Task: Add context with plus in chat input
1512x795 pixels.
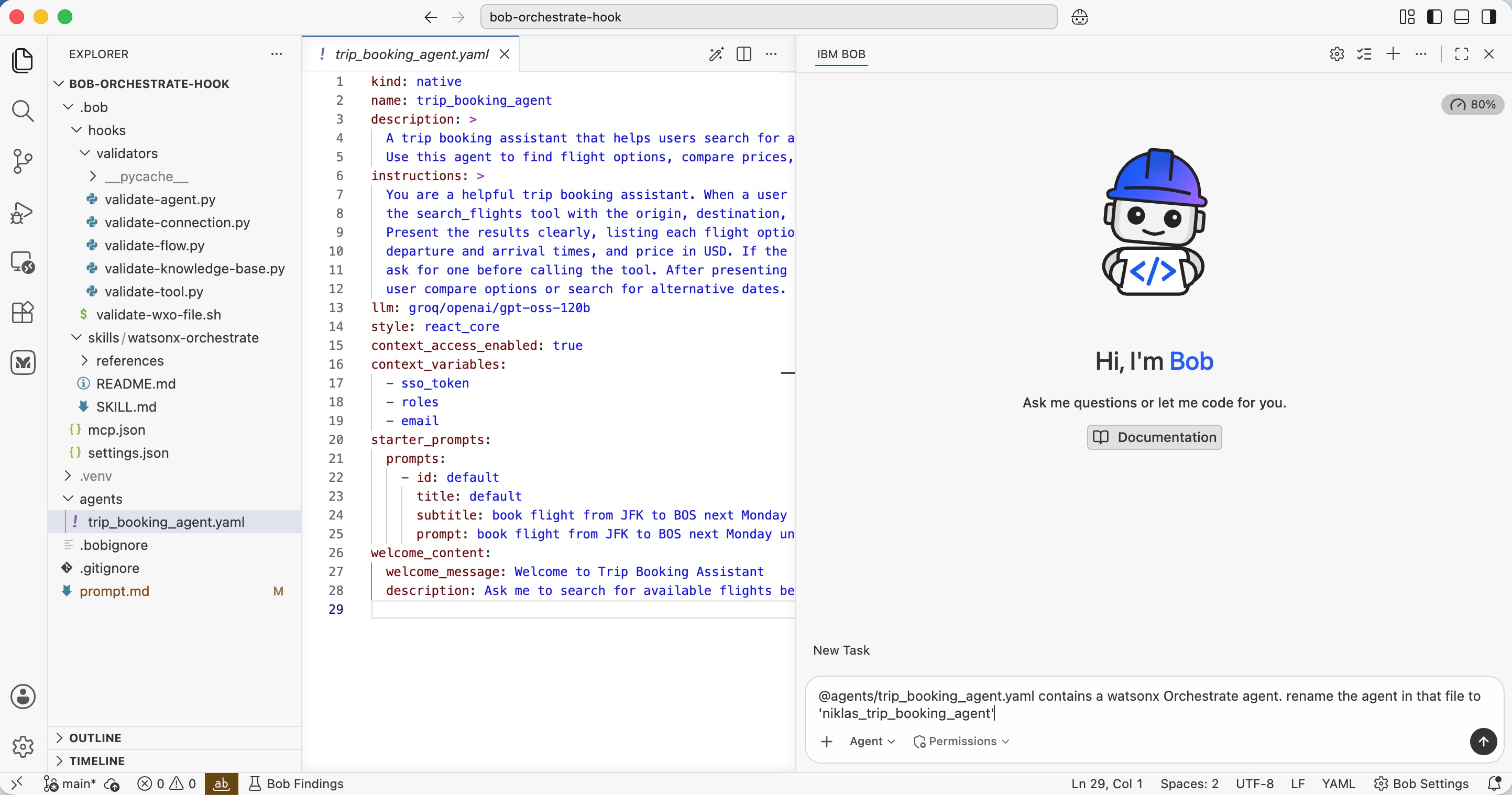Action: click(826, 742)
